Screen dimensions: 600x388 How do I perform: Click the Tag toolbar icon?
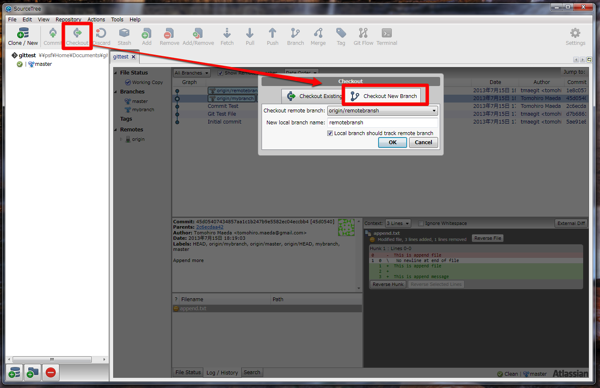[341, 36]
